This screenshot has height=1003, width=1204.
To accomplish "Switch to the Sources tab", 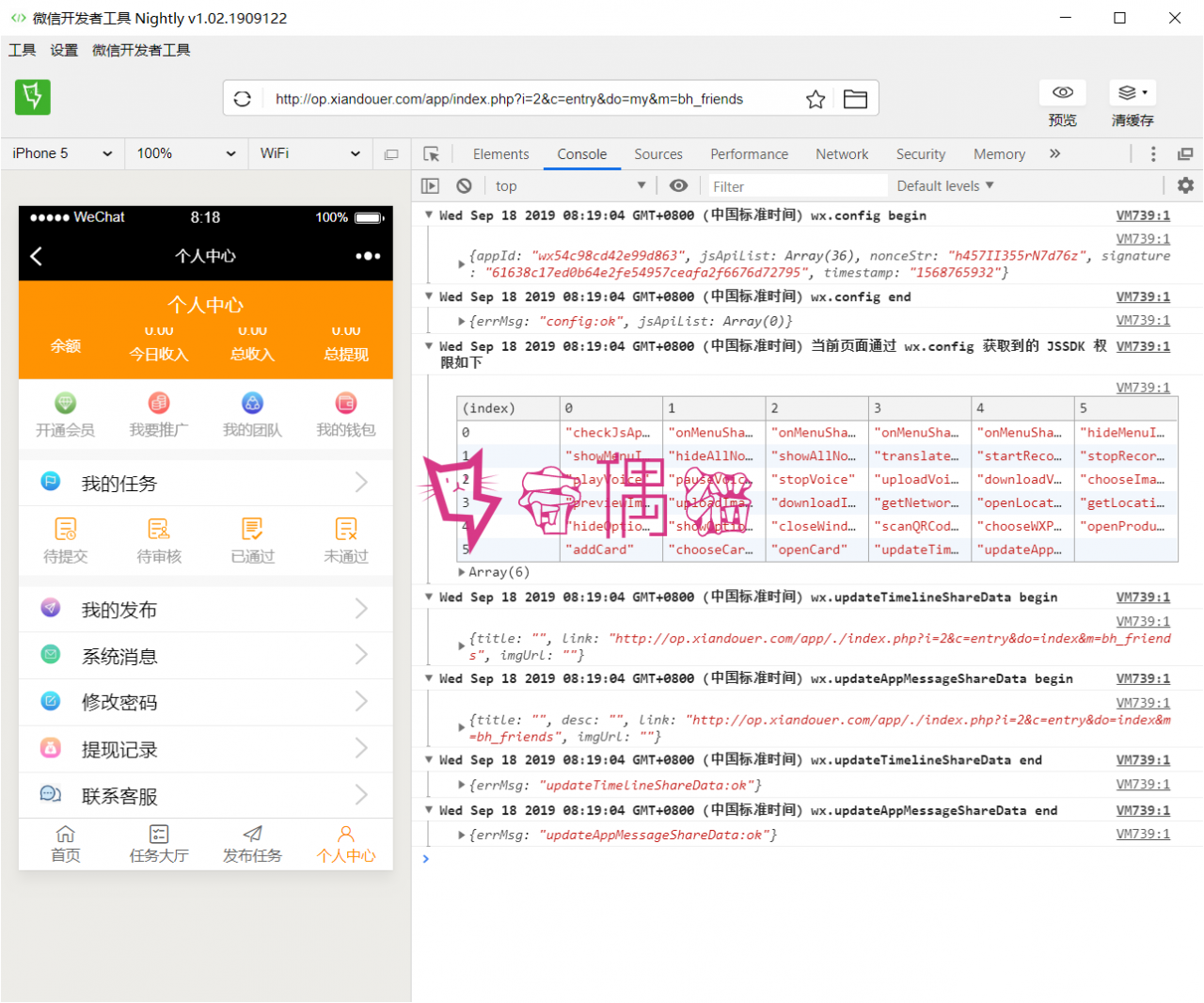I will tap(658, 154).
